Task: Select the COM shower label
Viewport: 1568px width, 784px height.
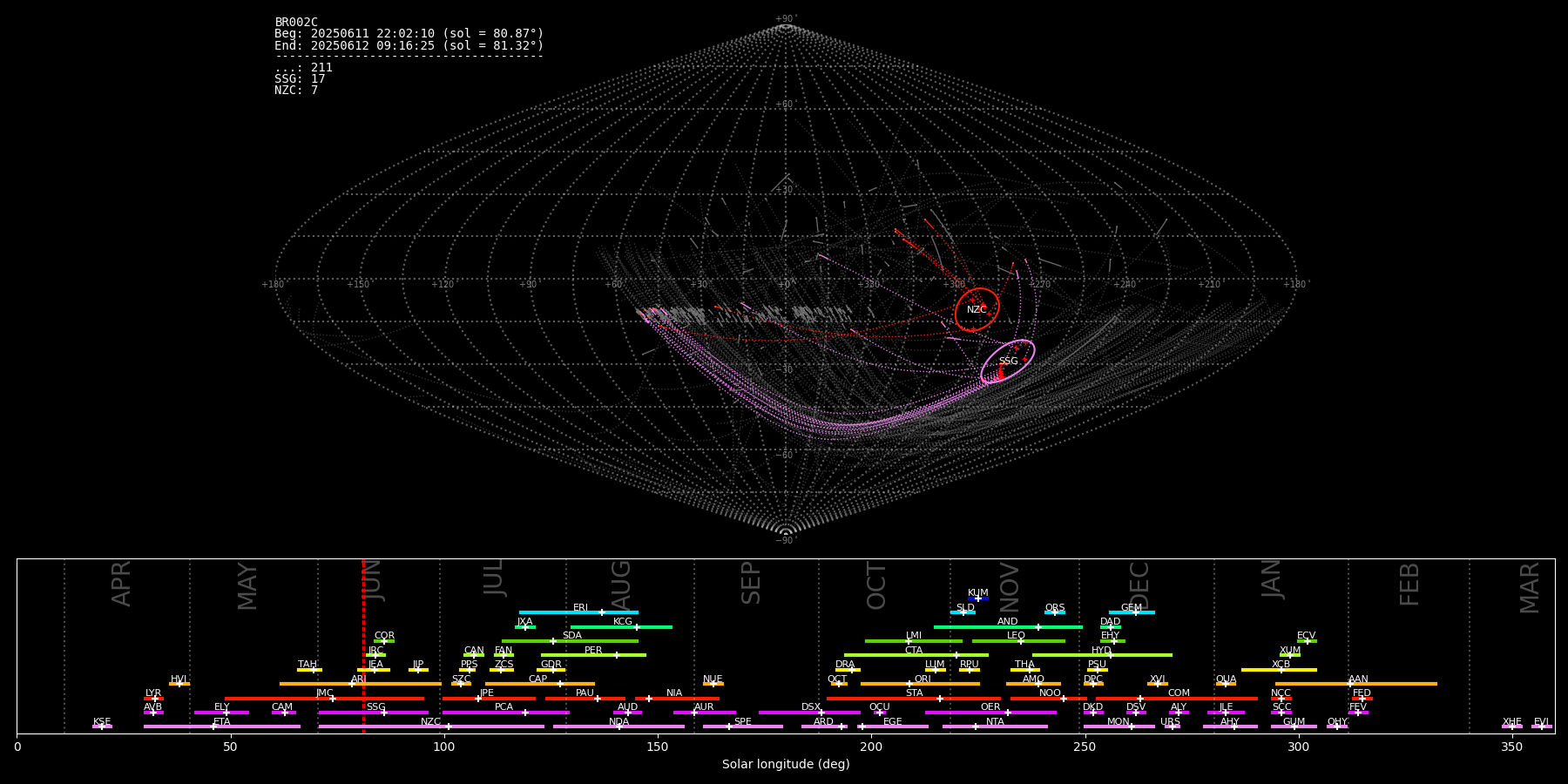Action: 1179,693
